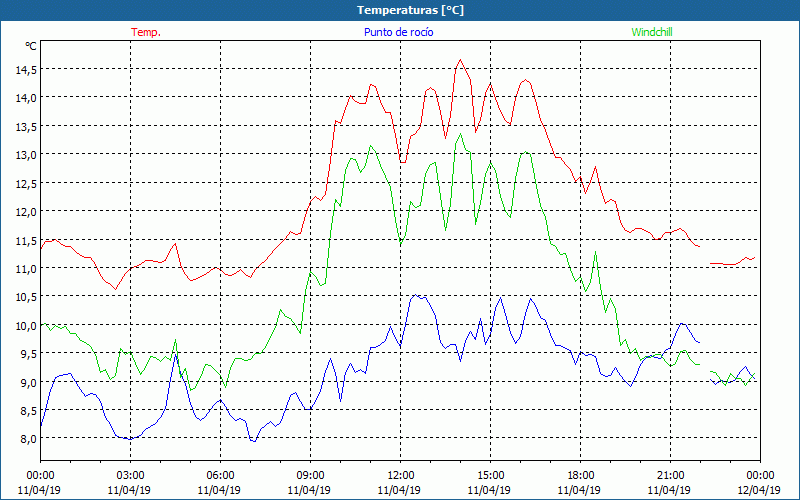Click the 14,5 y-axis value
The height and width of the screenshot is (500, 800).
coord(26,70)
